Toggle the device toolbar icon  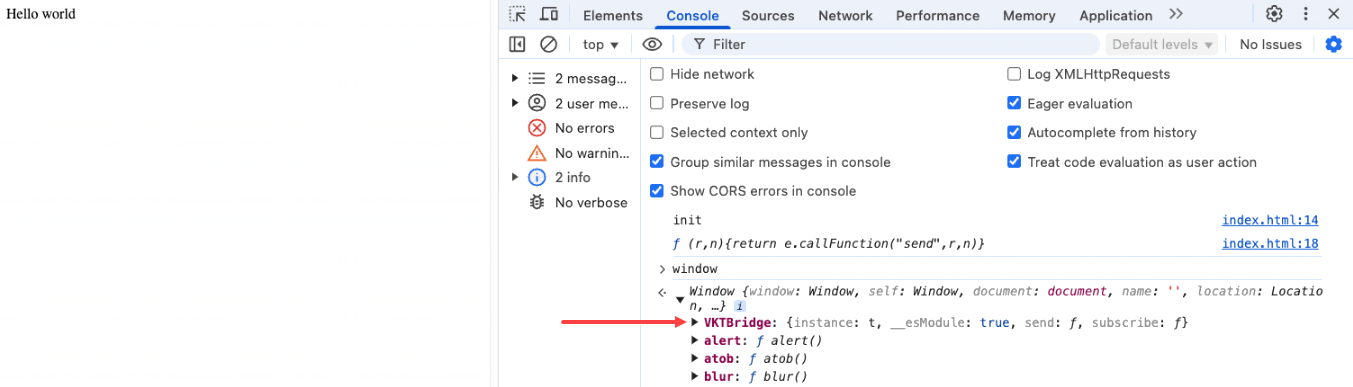click(x=549, y=14)
